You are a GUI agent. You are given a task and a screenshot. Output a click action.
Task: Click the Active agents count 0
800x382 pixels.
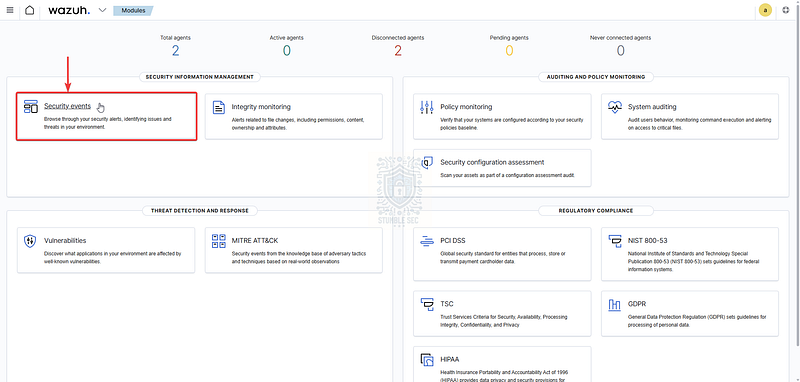click(x=287, y=50)
